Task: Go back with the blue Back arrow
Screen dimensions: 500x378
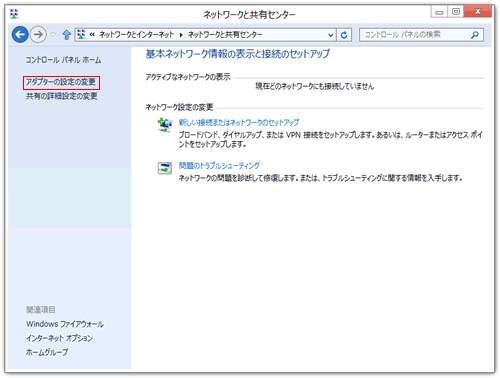Action: pos(20,34)
